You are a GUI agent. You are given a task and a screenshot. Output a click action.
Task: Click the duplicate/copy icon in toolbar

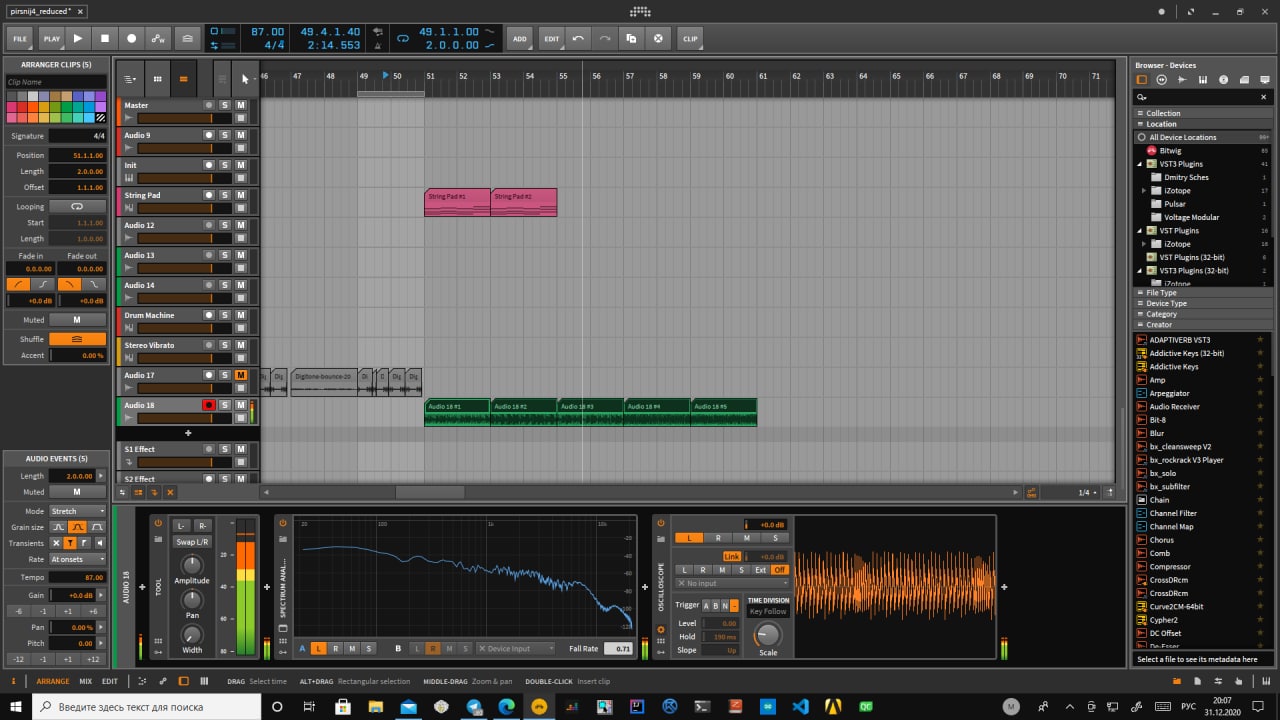coord(631,38)
